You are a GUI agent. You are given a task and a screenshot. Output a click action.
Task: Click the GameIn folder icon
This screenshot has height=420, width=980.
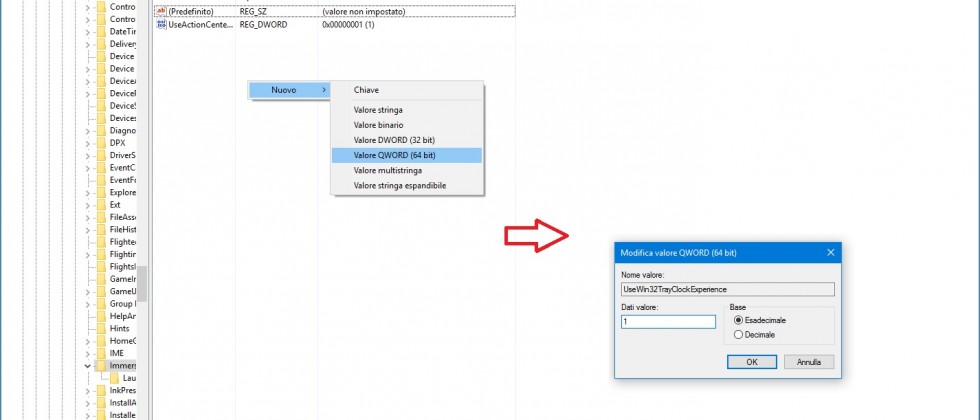point(101,279)
